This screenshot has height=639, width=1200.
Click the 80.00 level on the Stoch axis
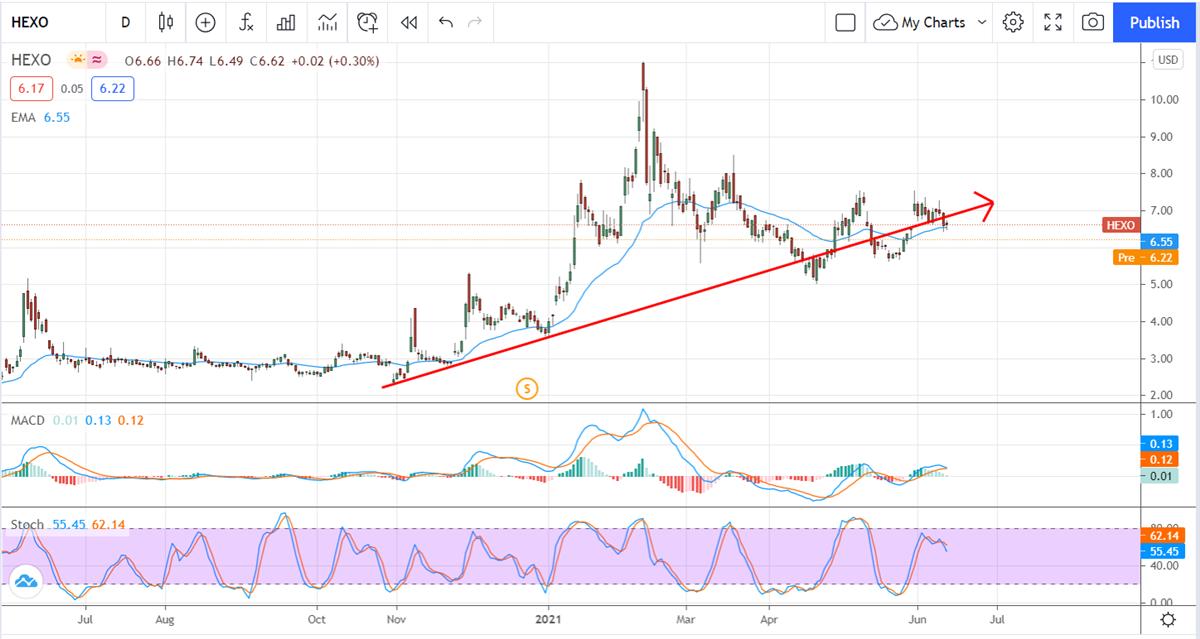click(x=1164, y=528)
